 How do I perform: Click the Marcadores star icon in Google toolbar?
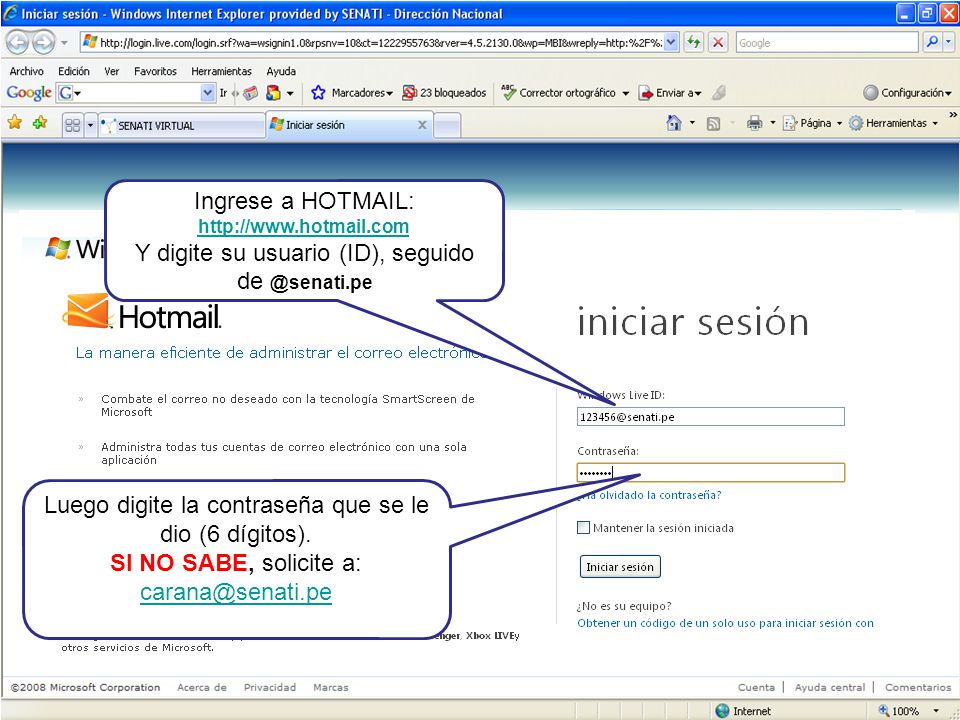[x=318, y=92]
